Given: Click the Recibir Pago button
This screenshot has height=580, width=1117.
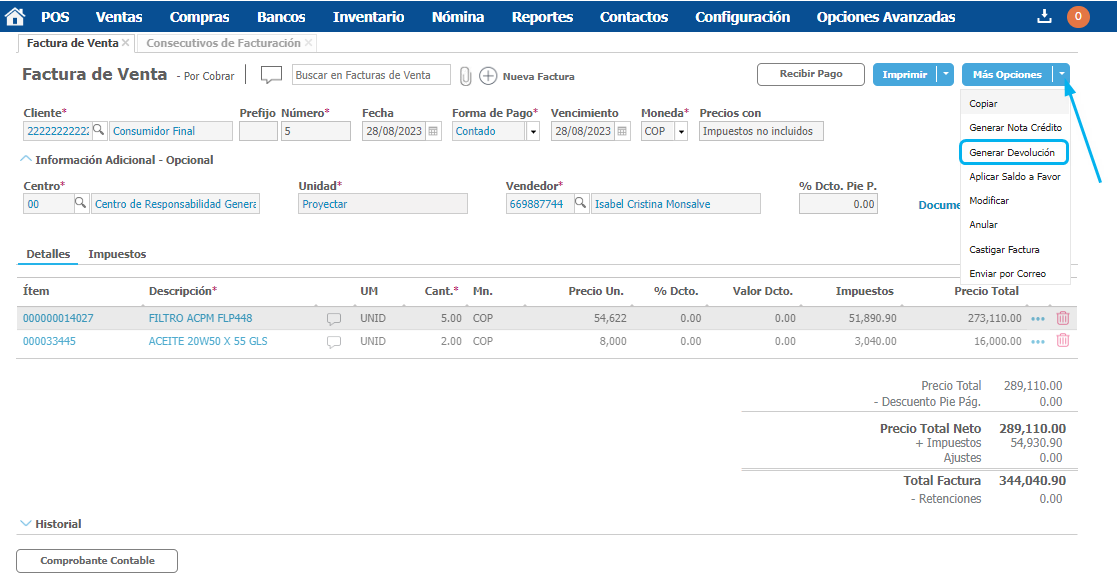Looking at the screenshot, I should (x=810, y=74).
